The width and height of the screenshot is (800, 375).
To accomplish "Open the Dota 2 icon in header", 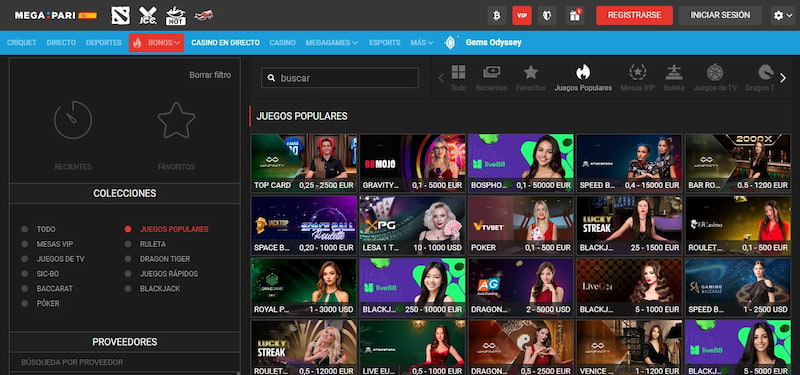I will [120, 15].
